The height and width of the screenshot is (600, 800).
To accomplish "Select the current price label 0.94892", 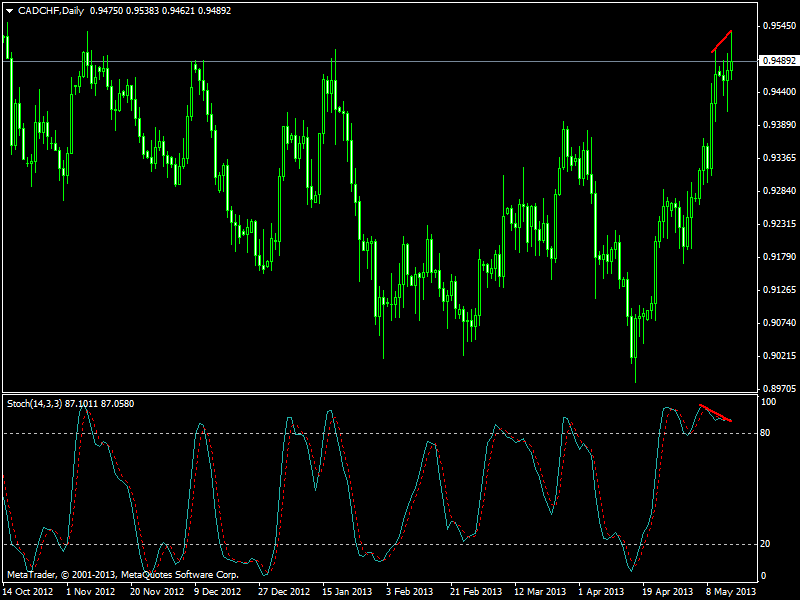I will (x=779, y=61).
